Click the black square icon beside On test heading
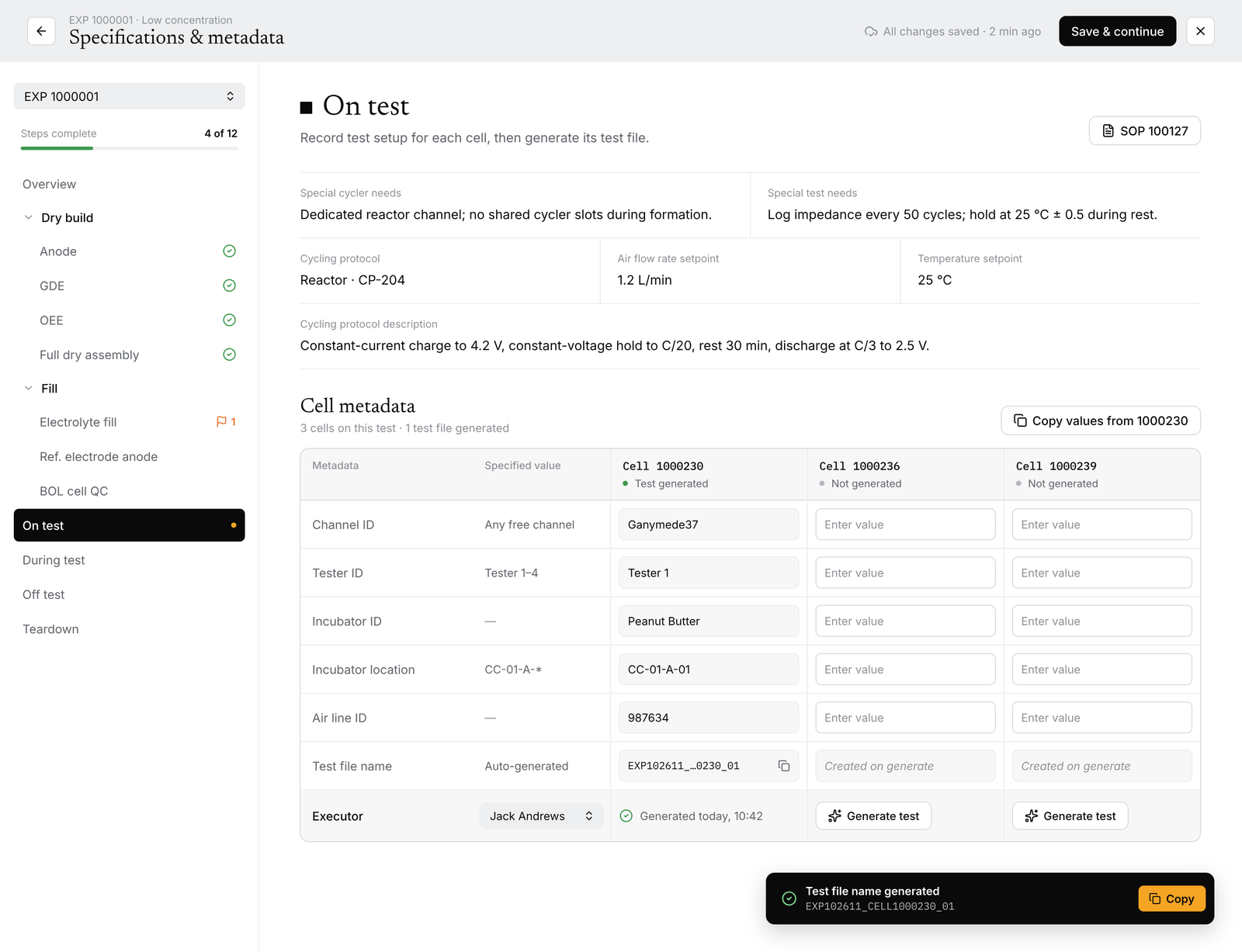1242x952 pixels. [306, 108]
